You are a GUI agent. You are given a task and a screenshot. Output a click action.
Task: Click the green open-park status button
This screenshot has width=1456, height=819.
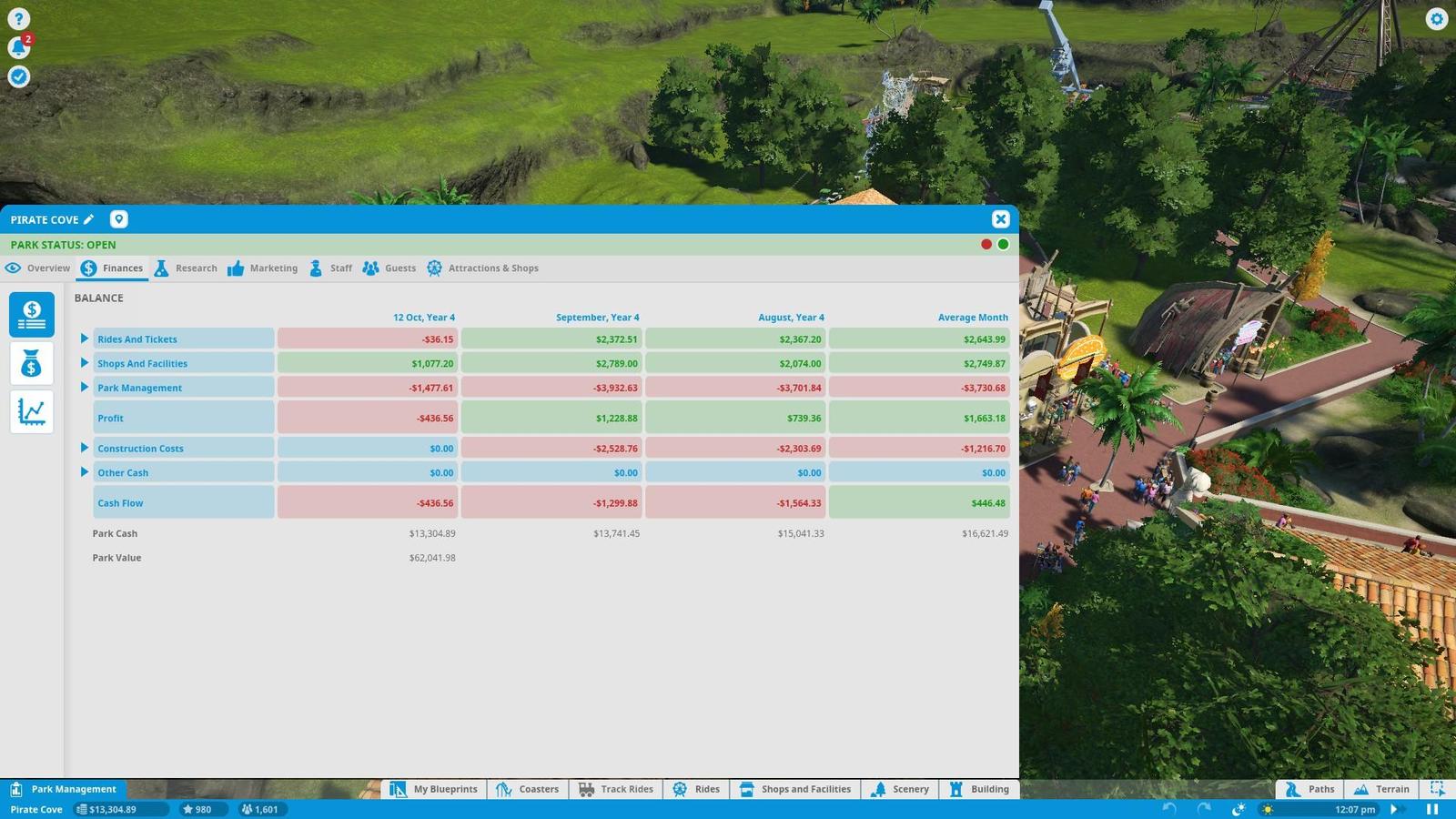pyautogui.click(x=1003, y=244)
